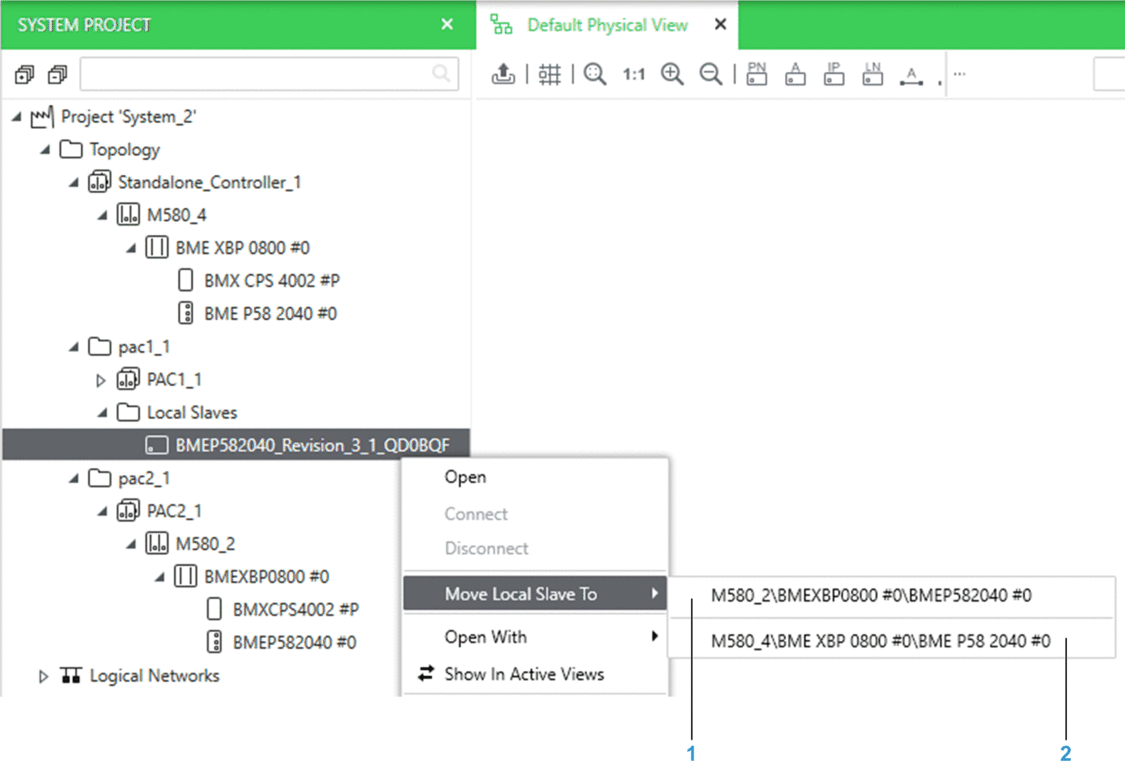
Task: Expand the PAC1_1 node
Action: click(101, 380)
